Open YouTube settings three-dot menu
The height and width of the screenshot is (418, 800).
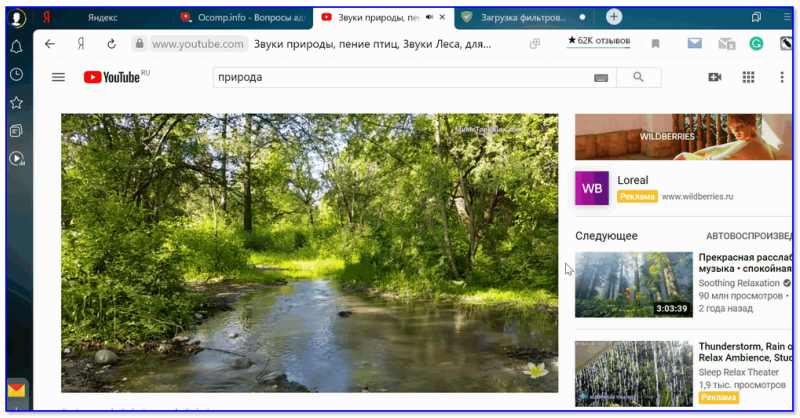[x=782, y=77]
